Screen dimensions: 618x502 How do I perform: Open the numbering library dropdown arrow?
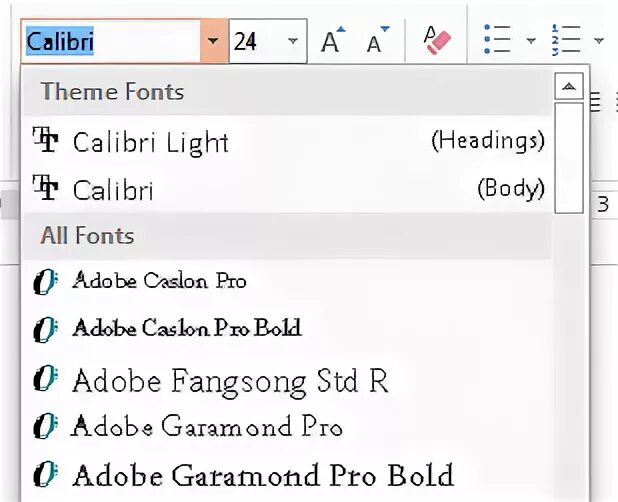pos(599,40)
